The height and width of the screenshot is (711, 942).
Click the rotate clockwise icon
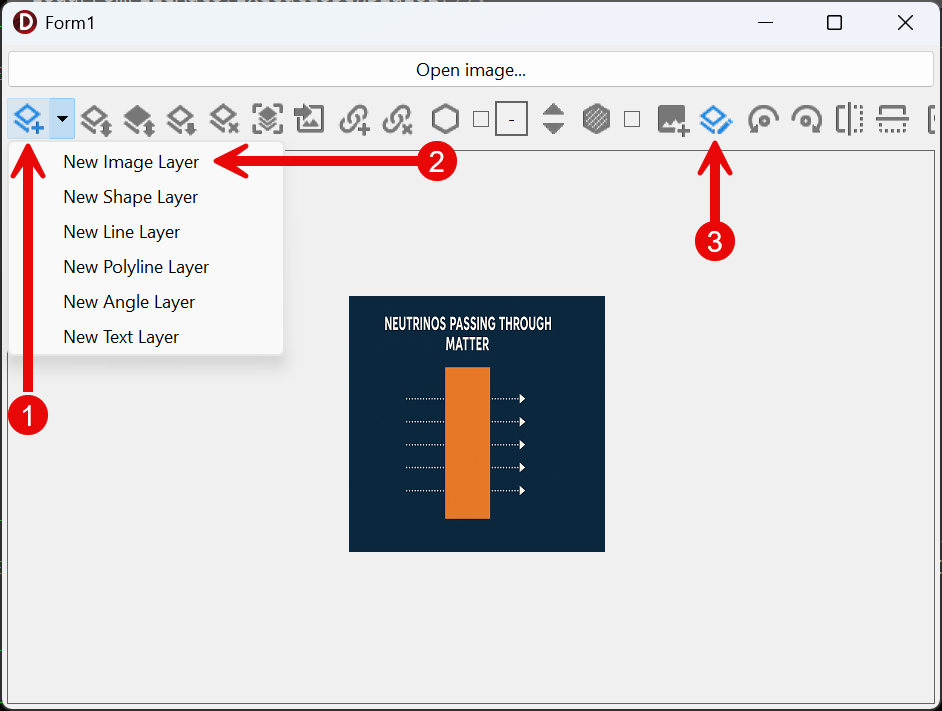(x=806, y=119)
